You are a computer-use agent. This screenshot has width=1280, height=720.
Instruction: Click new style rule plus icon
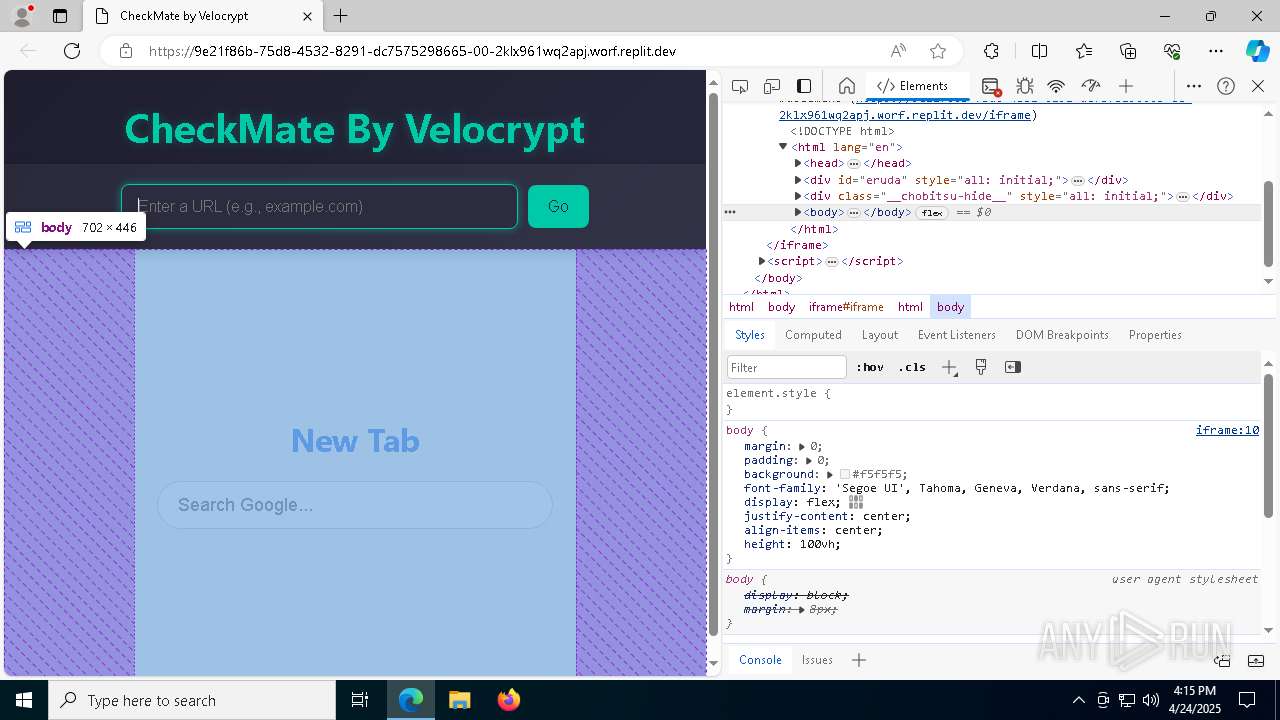coord(949,367)
